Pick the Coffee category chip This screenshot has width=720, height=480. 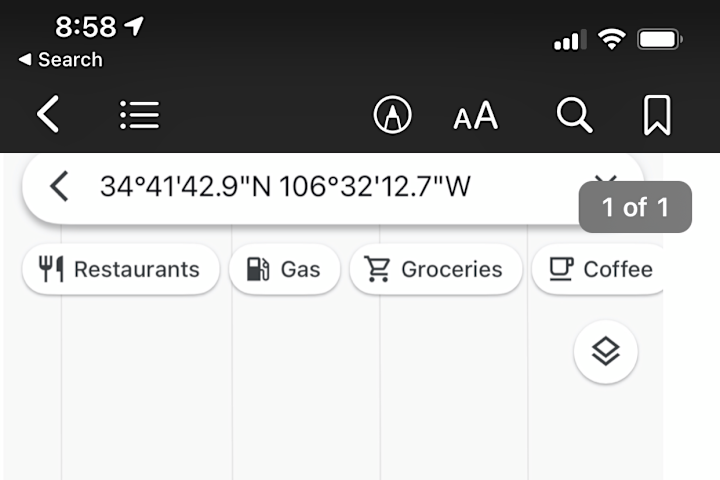click(597, 269)
